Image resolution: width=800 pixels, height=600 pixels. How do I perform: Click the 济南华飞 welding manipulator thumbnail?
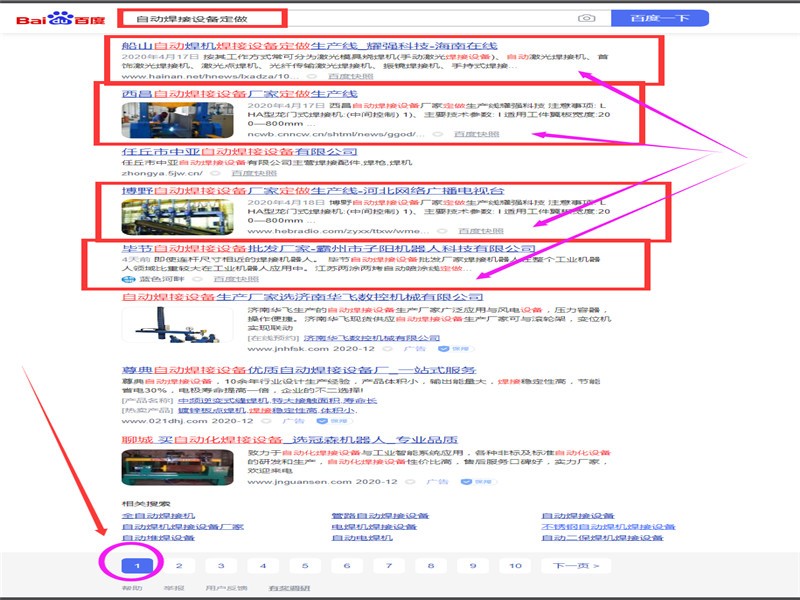[178, 324]
